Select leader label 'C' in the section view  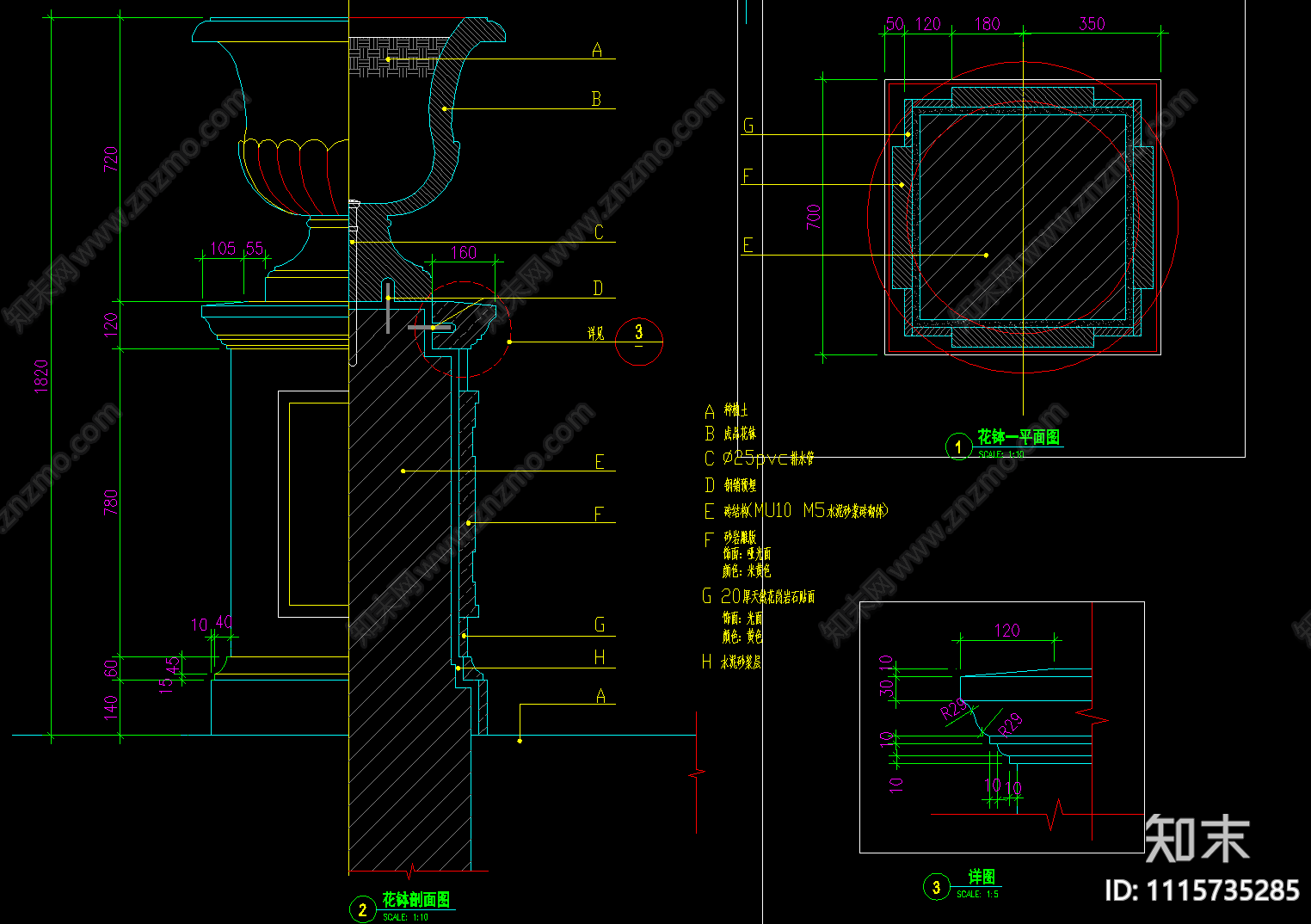pos(599,232)
